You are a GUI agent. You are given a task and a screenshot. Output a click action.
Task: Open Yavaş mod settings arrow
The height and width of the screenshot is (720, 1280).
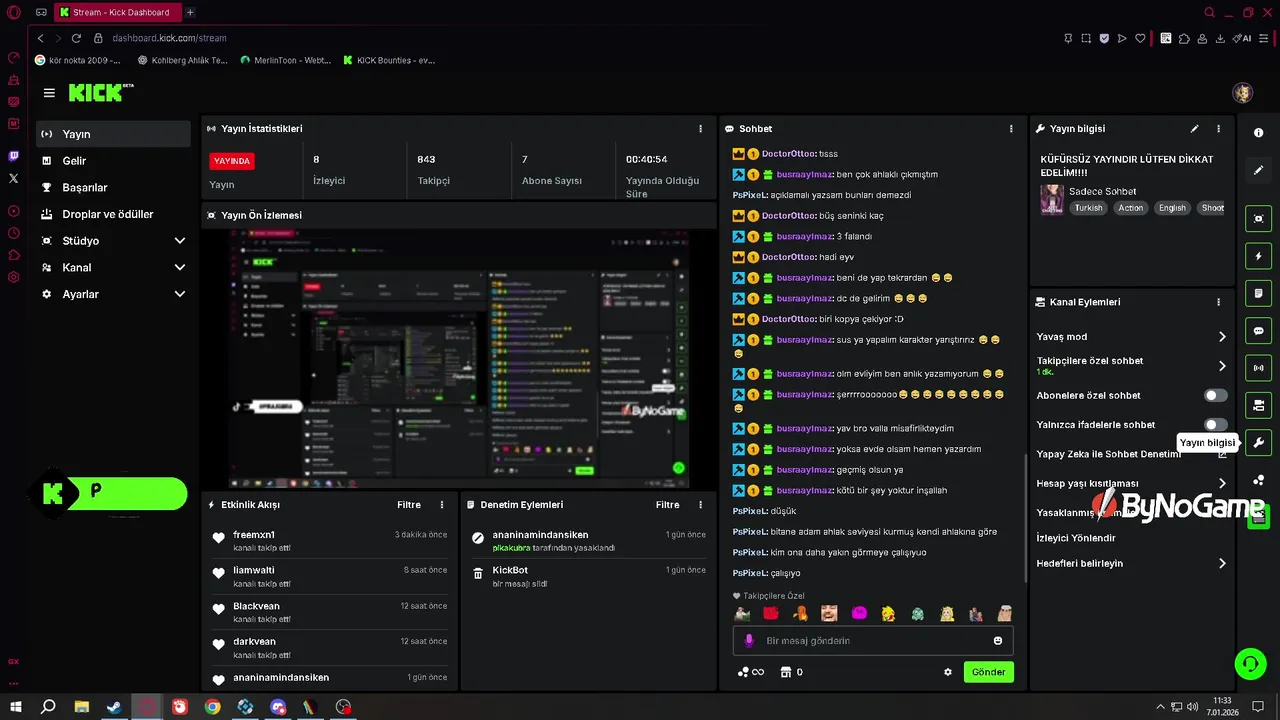point(1222,337)
